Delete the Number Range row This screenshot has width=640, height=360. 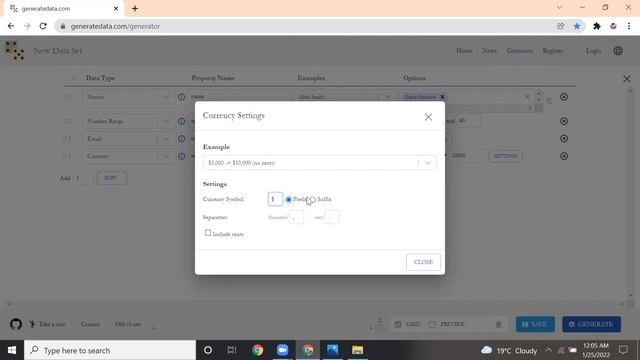564,121
